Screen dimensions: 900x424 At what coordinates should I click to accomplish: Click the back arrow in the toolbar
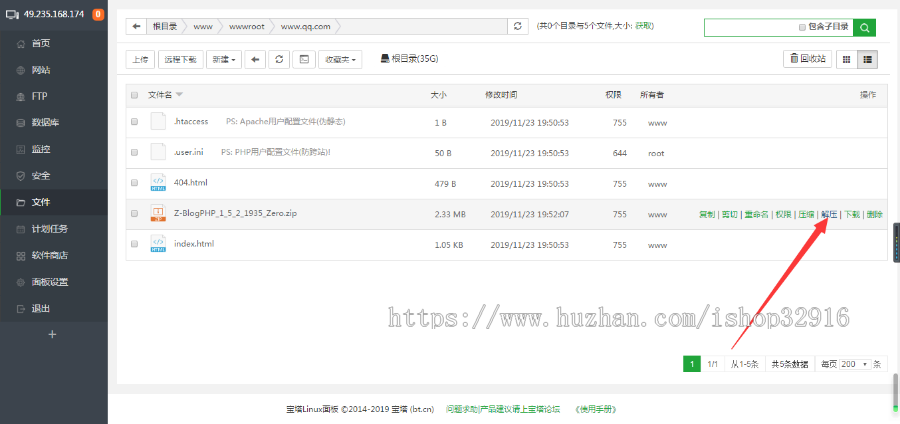[x=256, y=60]
